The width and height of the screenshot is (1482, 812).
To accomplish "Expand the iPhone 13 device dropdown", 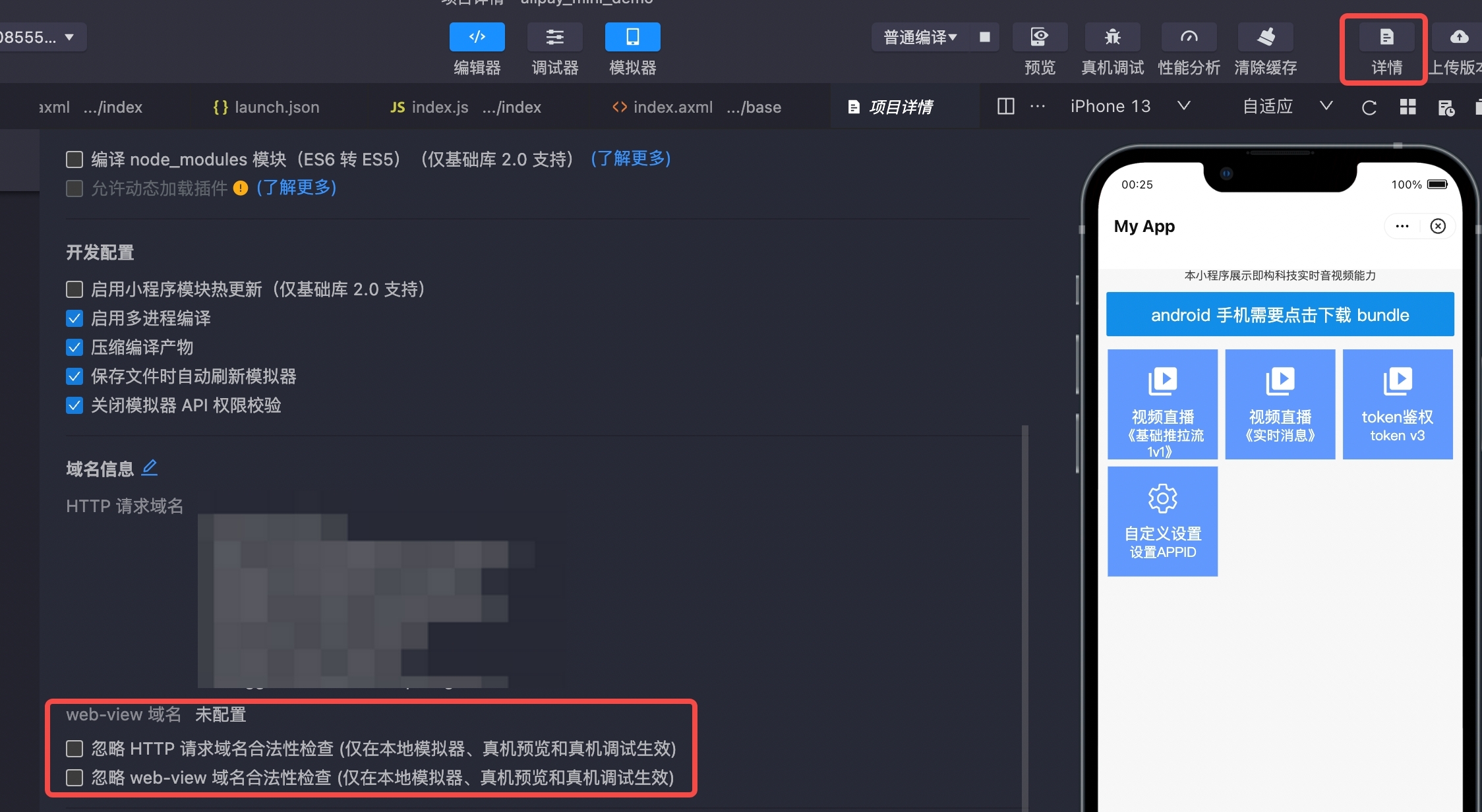I will pos(1183,106).
